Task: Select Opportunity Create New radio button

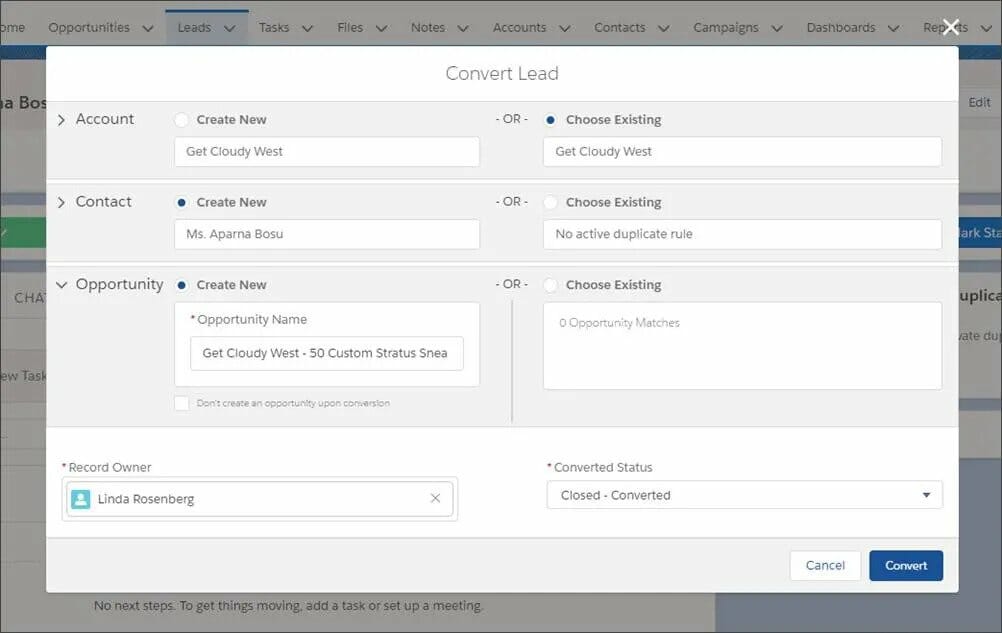Action: click(x=181, y=285)
